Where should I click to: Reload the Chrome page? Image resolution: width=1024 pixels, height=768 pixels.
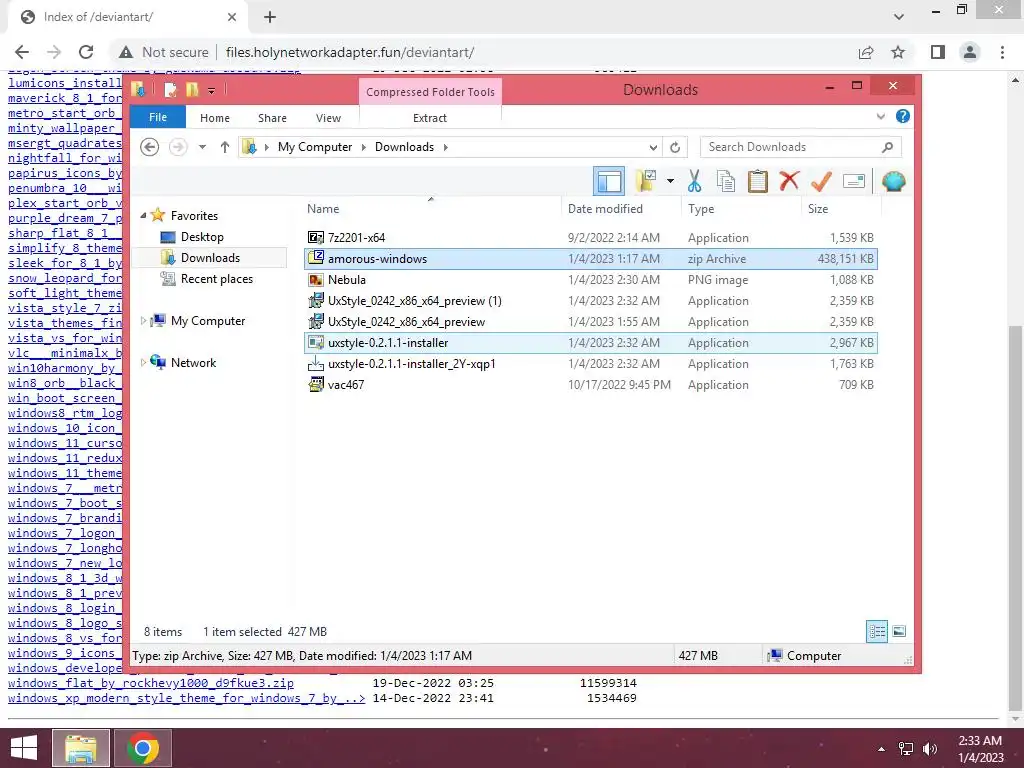(x=86, y=52)
